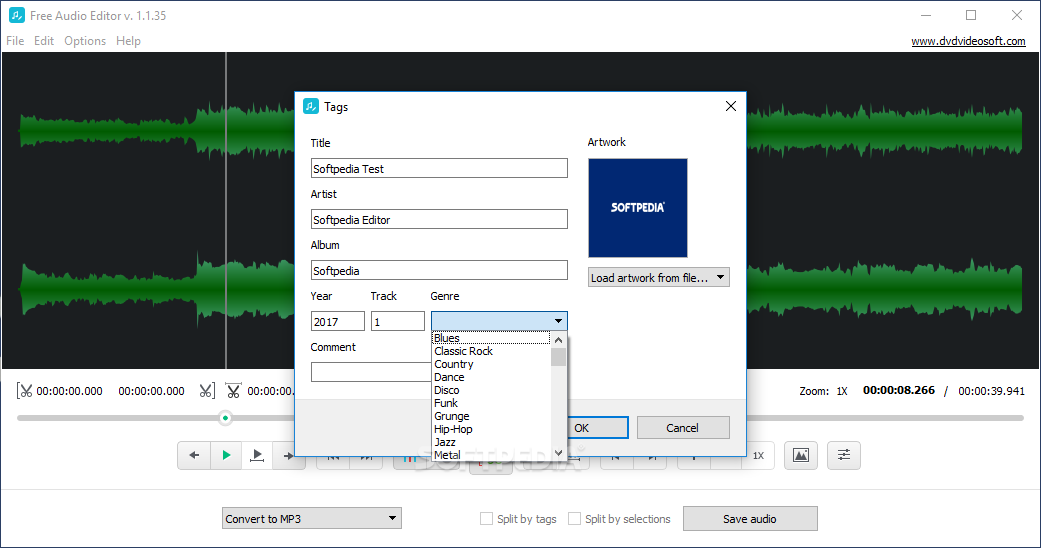Select Disco from the genre list

[x=491, y=390]
